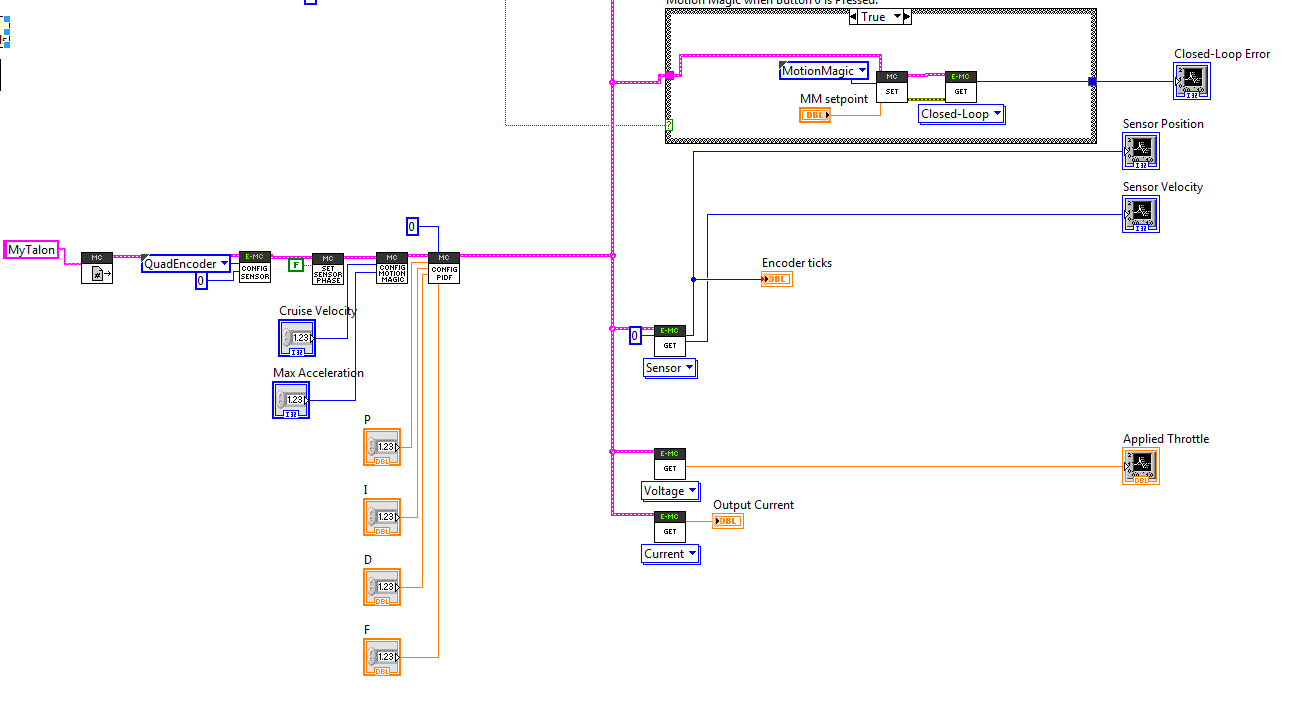Open the Current enum selector dropdown
Screen dimensions: 1298x708
pos(691,554)
